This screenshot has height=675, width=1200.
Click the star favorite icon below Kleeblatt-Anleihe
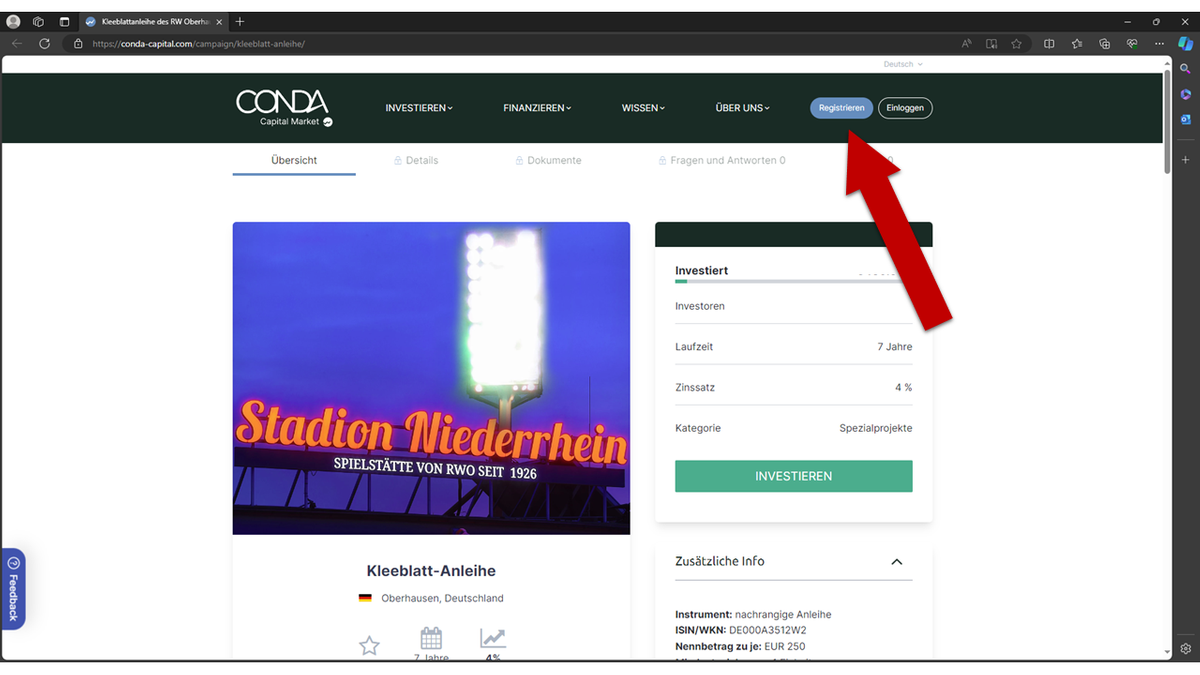[369, 646]
